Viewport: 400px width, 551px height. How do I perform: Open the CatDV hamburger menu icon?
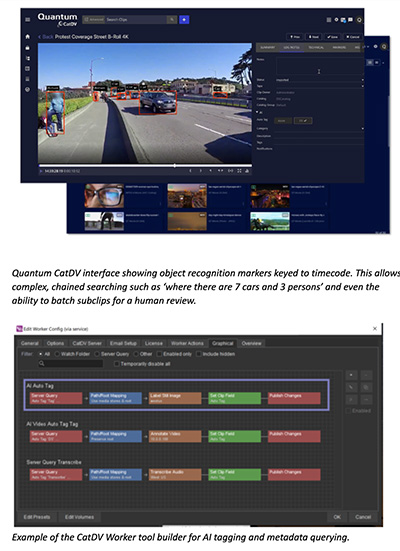27,20
